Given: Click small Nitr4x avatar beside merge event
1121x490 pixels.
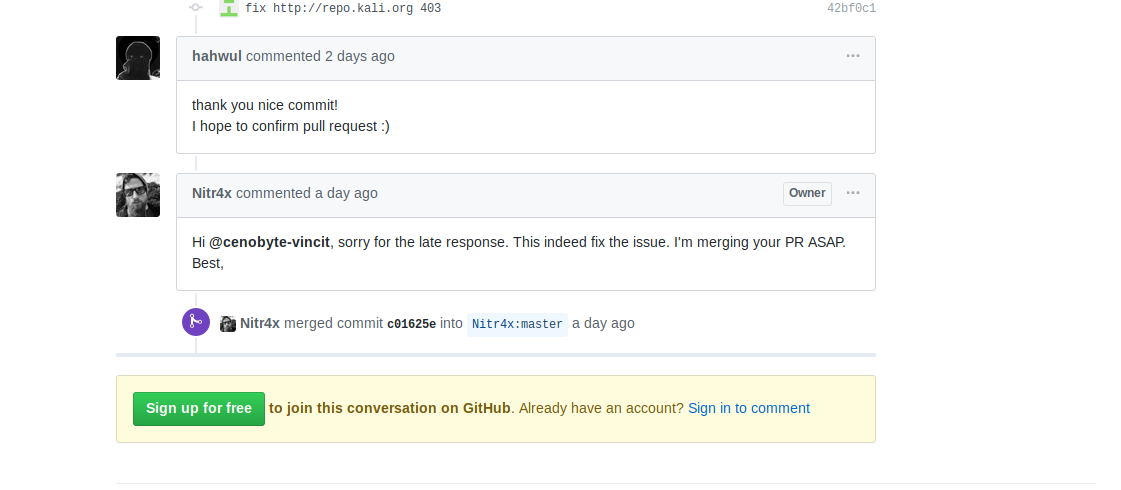Looking at the screenshot, I should click(228, 324).
